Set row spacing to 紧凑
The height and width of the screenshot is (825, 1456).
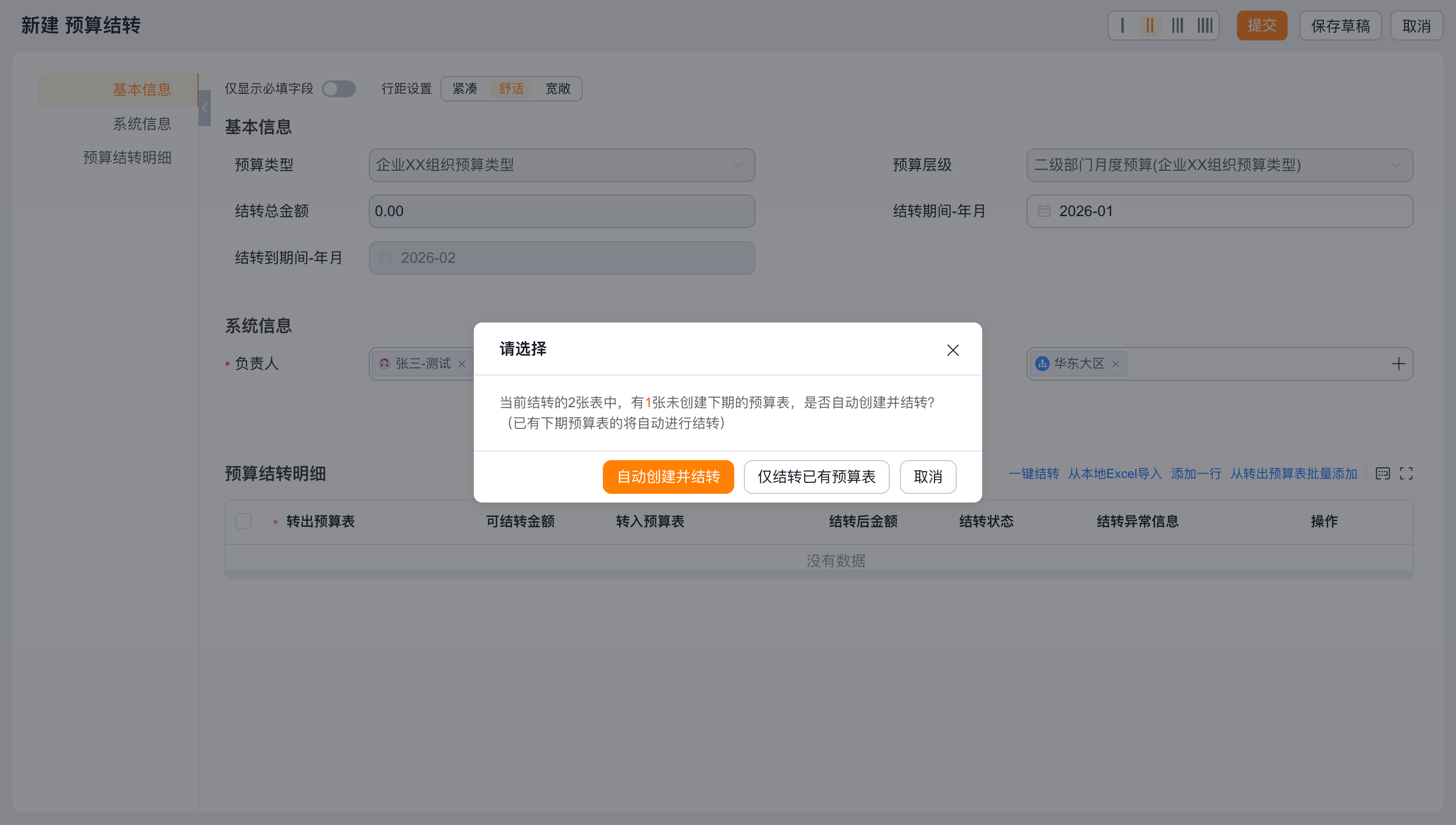coord(465,89)
